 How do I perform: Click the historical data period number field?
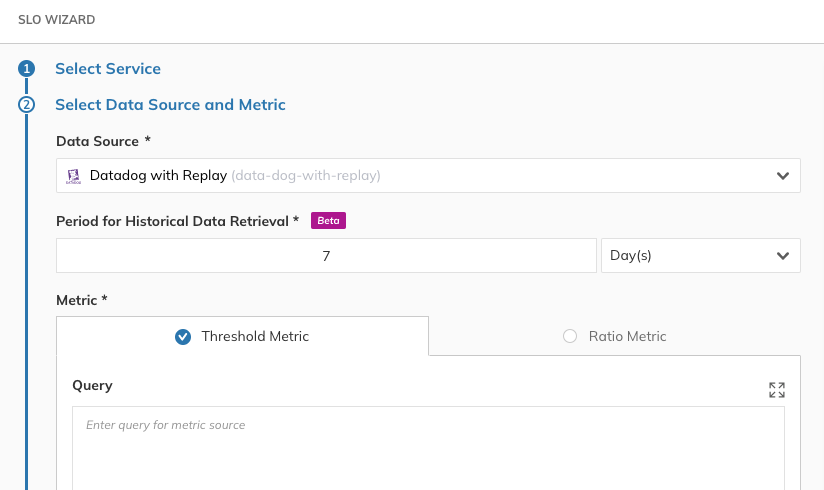tap(326, 255)
